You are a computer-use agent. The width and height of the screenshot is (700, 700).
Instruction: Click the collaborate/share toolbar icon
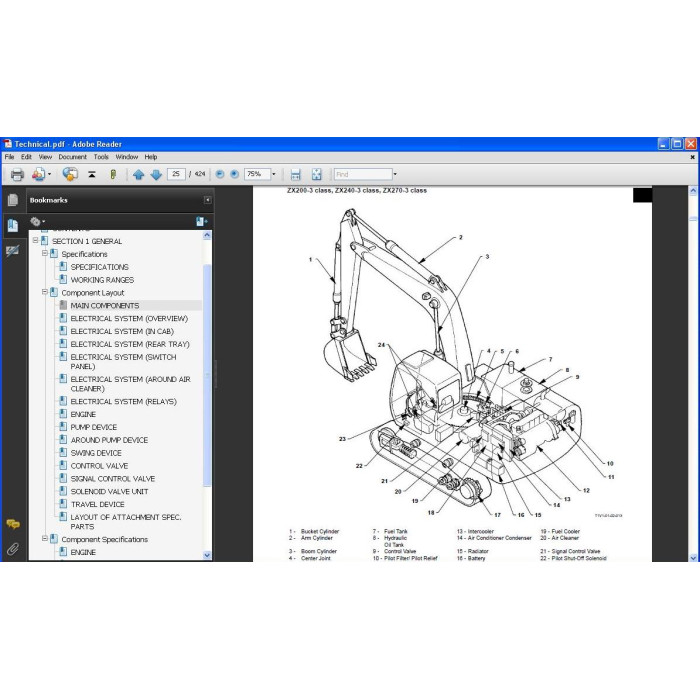(x=39, y=174)
